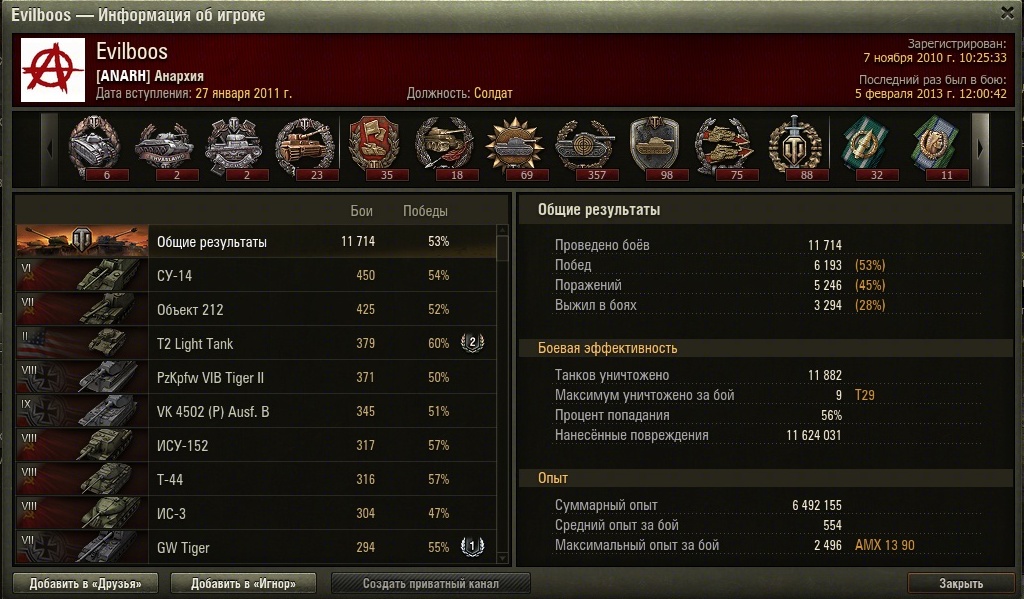This screenshot has height=599, width=1024.
Task: Click the shield medal with count 98
Action: (x=655, y=148)
